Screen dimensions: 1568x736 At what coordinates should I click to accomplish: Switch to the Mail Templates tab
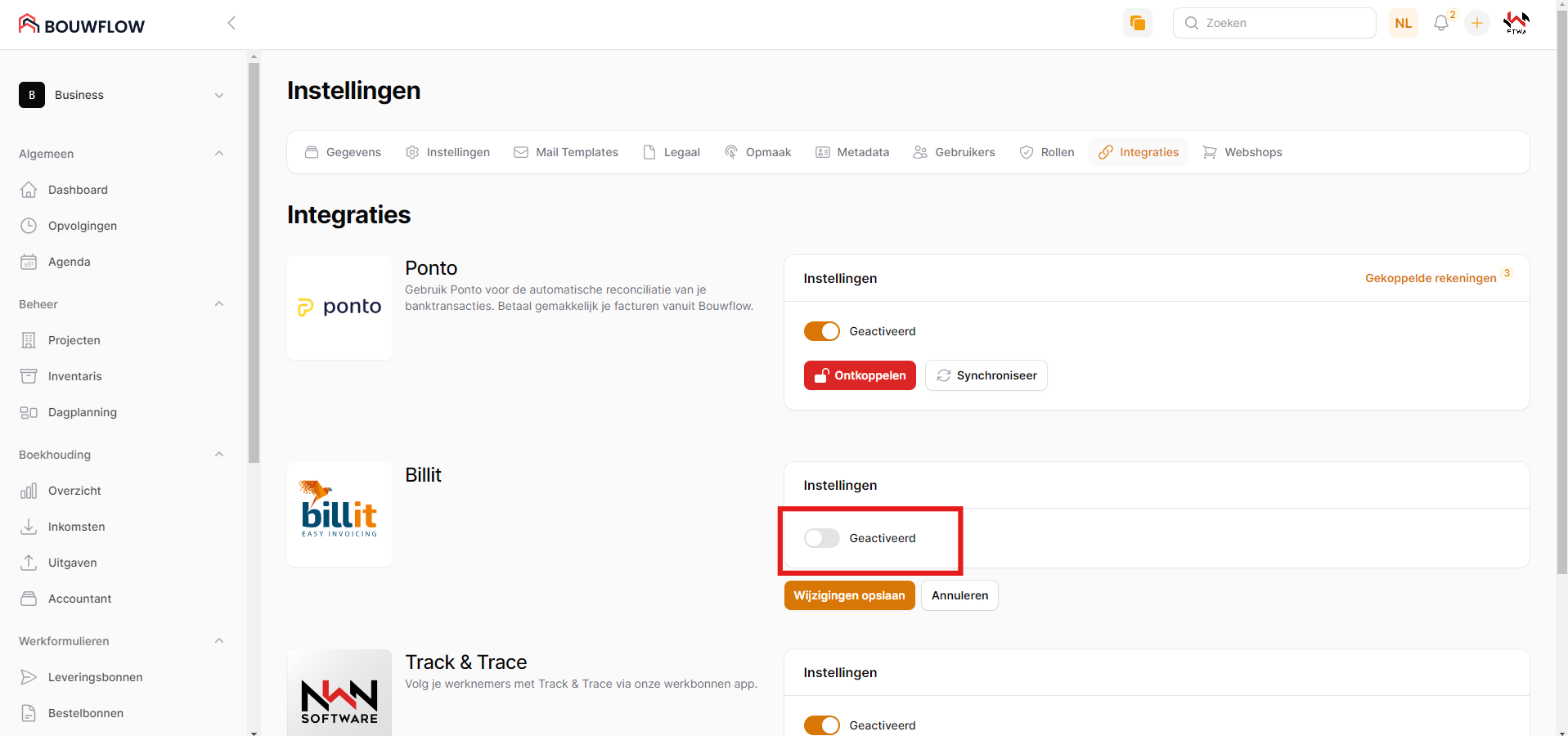[566, 152]
